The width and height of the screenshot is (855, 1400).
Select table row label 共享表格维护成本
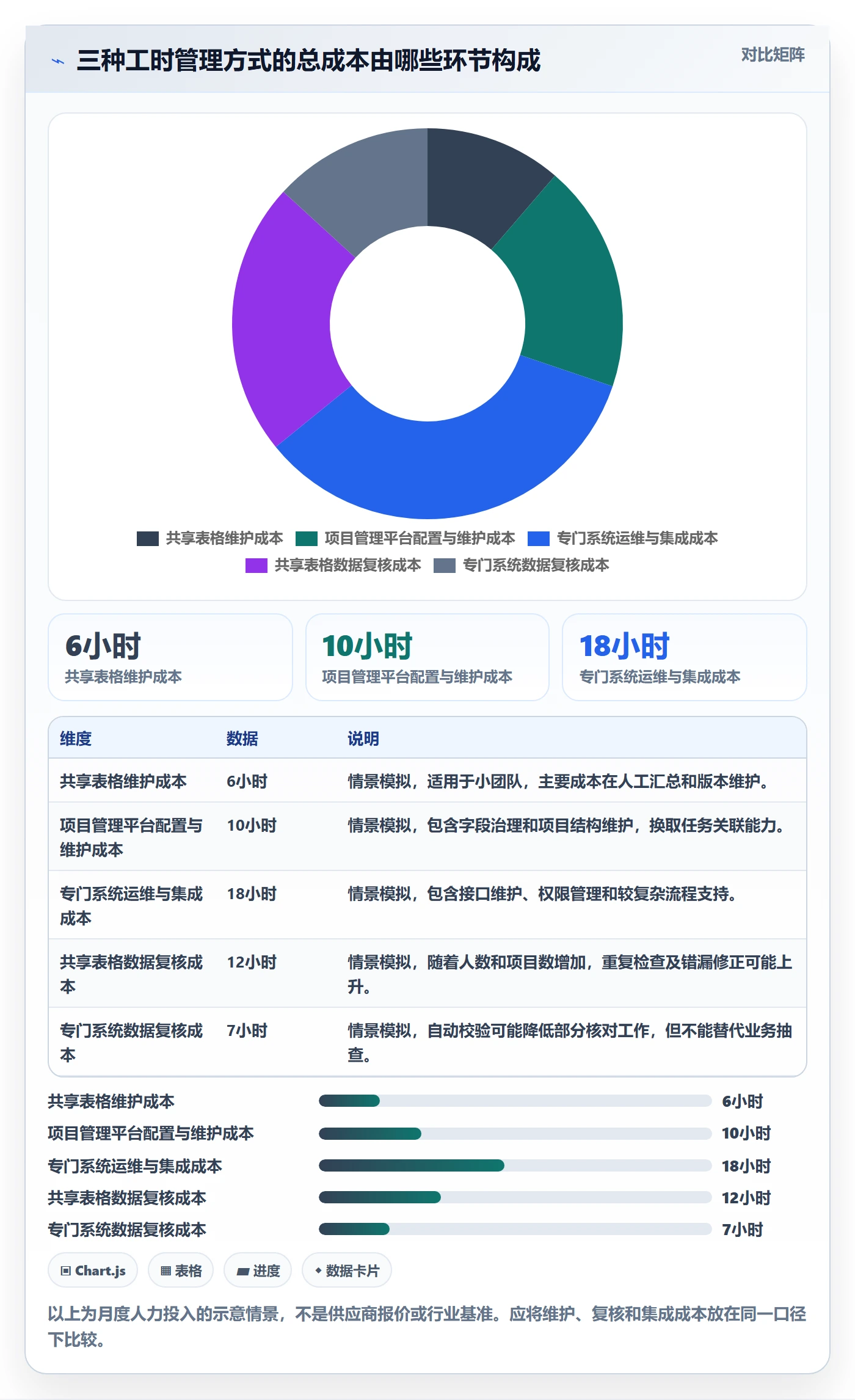click(123, 781)
